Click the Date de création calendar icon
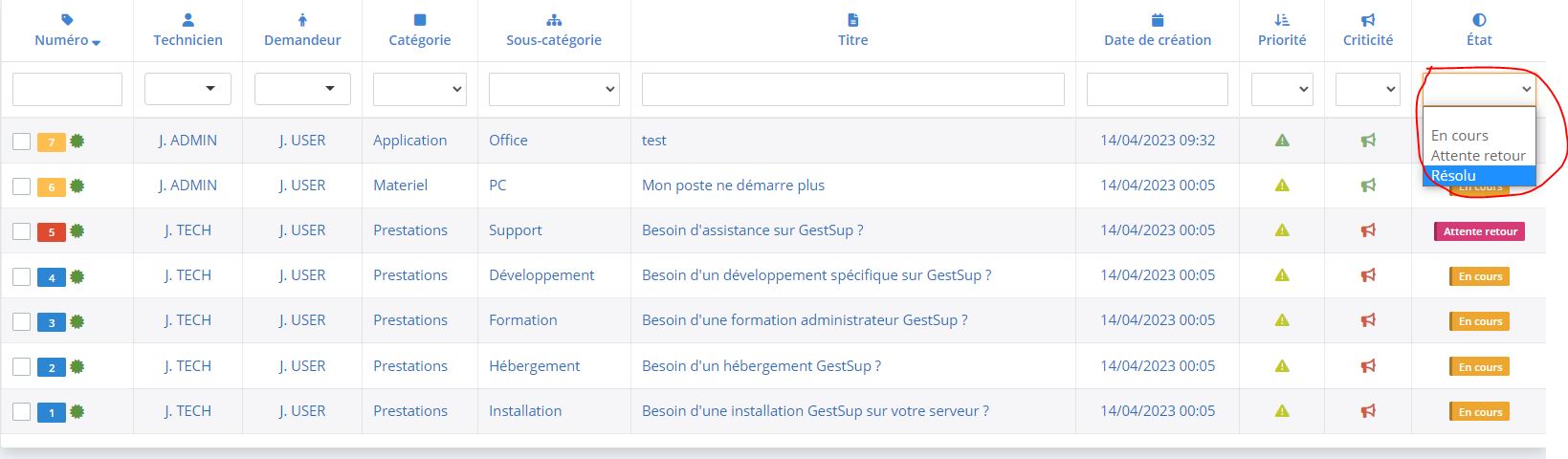 coord(1158,19)
